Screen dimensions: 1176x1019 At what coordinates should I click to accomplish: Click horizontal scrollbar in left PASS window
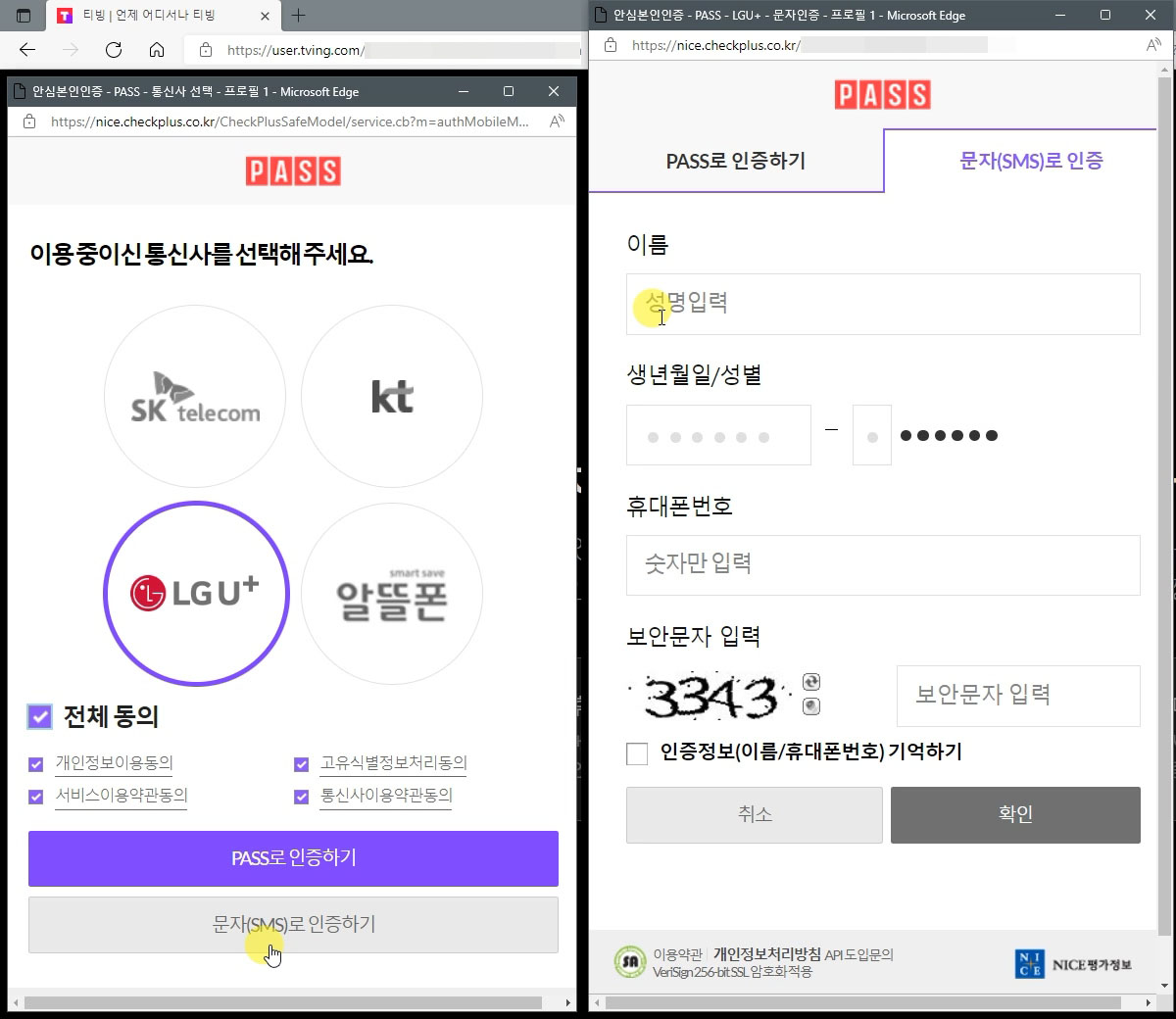[283, 1002]
